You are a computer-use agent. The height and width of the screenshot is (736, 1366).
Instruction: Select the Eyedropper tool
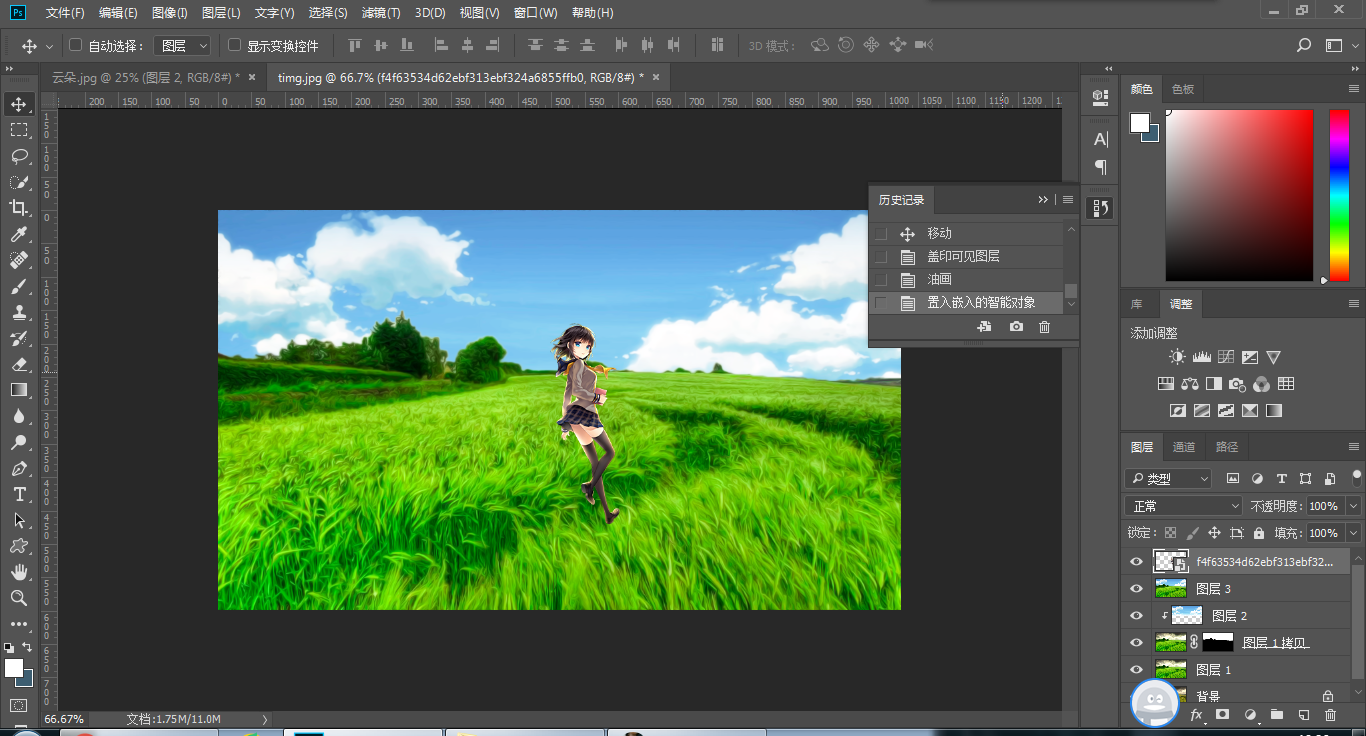[x=19, y=234]
